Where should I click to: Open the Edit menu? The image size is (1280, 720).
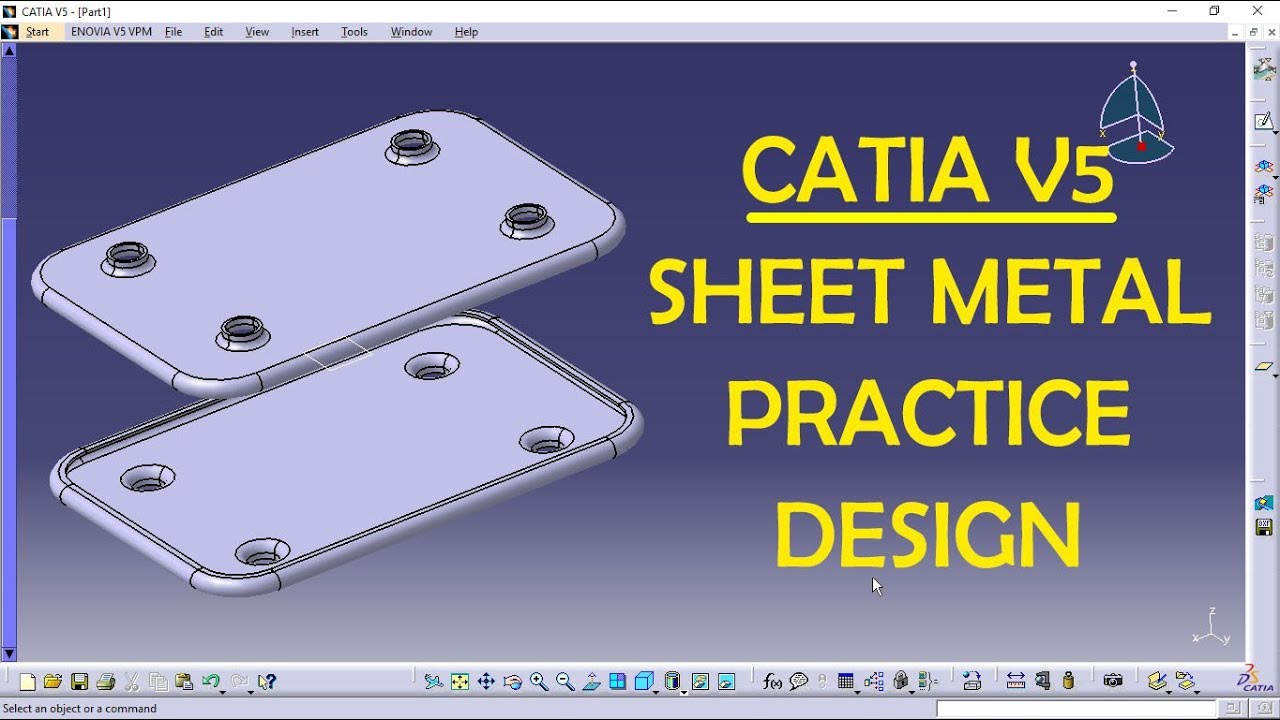click(x=213, y=32)
